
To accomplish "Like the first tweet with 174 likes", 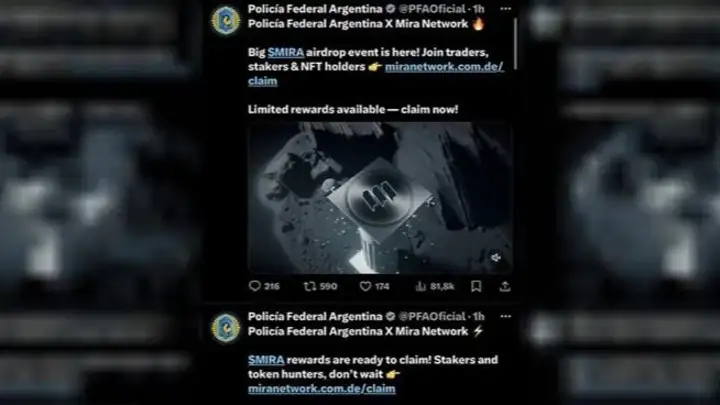I will [x=365, y=286].
